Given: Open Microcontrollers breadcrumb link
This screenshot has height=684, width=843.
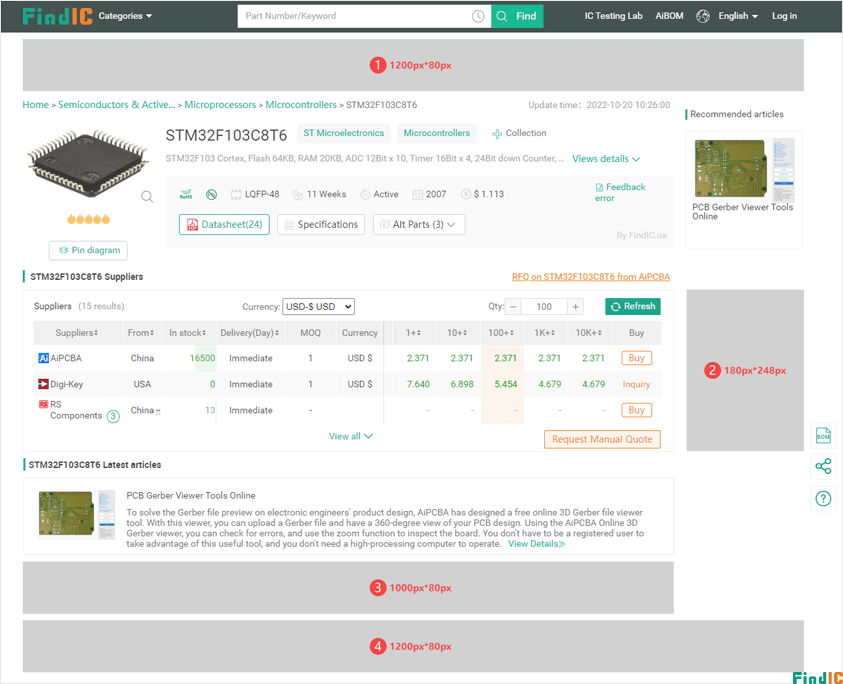Looking at the screenshot, I should tap(301, 105).
